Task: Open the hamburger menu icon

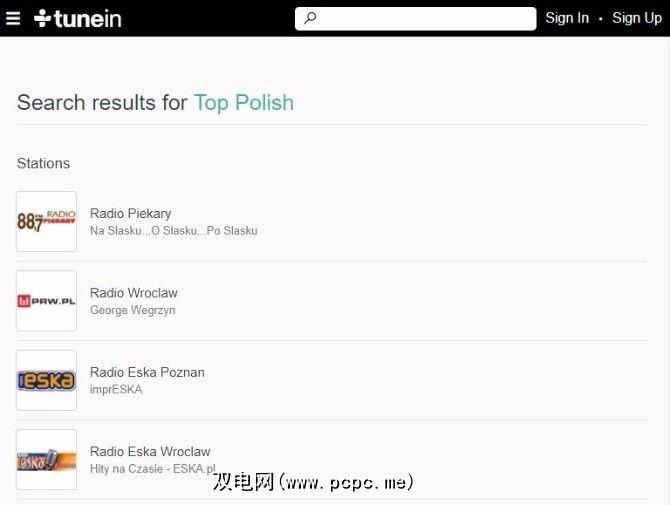Action: point(12,18)
